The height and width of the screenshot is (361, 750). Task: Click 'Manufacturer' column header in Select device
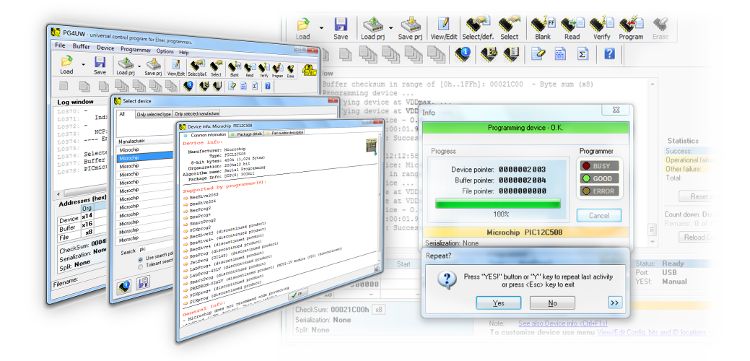(145, 142)
